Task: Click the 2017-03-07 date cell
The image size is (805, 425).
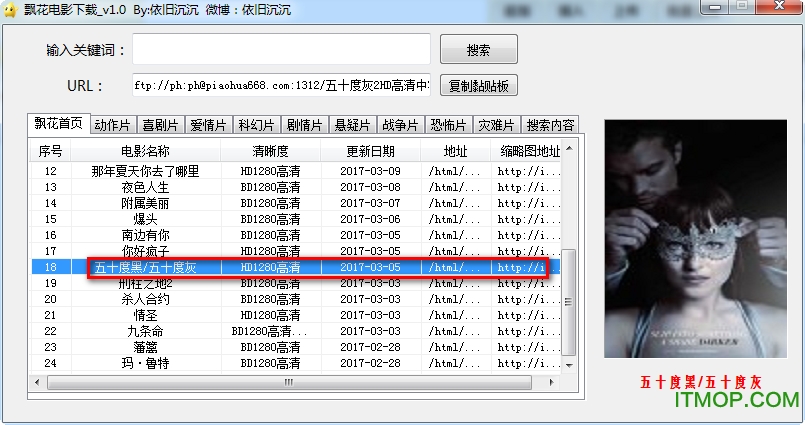Action: click(370, 203)
